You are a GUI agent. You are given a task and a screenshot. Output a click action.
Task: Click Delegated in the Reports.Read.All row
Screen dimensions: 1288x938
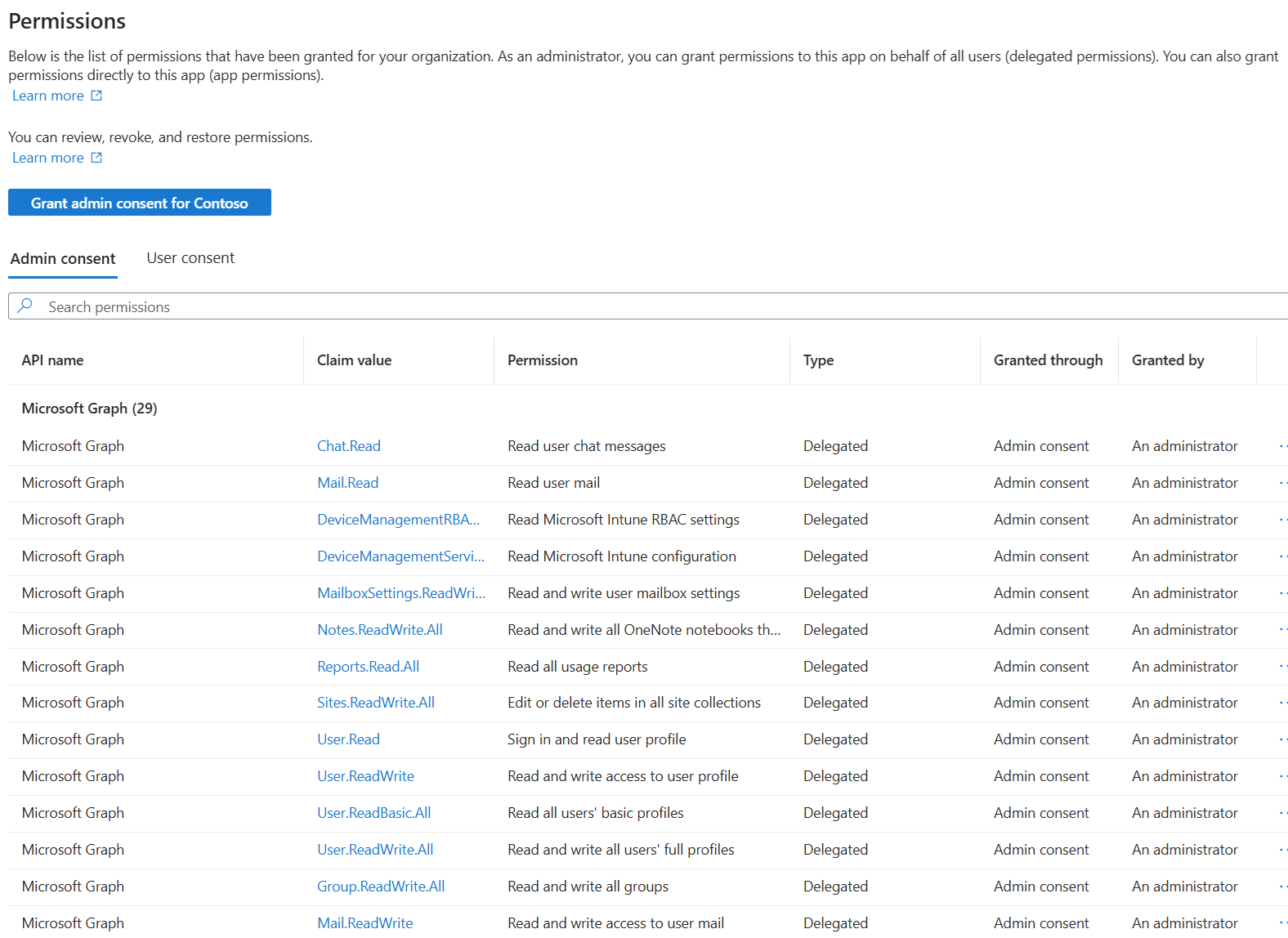click(x=836, y=667)
